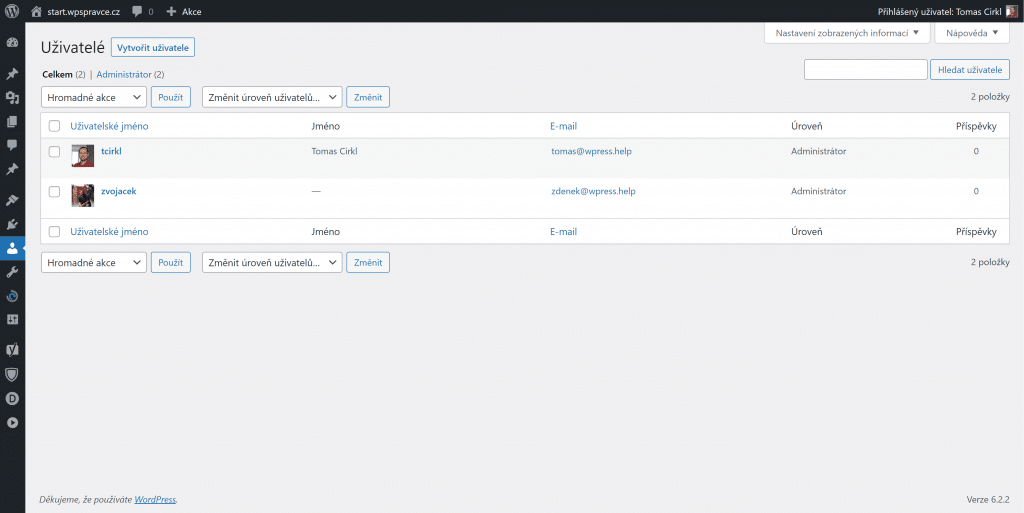Click the home icon beside start.wpspravce.cz
Image resolution: width=1024 pixels, height=513 pixels.
click(37, 11)
